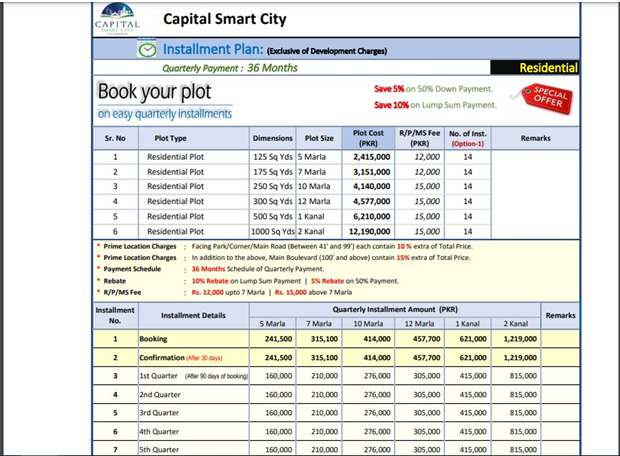Click the '500 Sq Yds' dimension cell
The image size is (620, 456).
(273, 217)
